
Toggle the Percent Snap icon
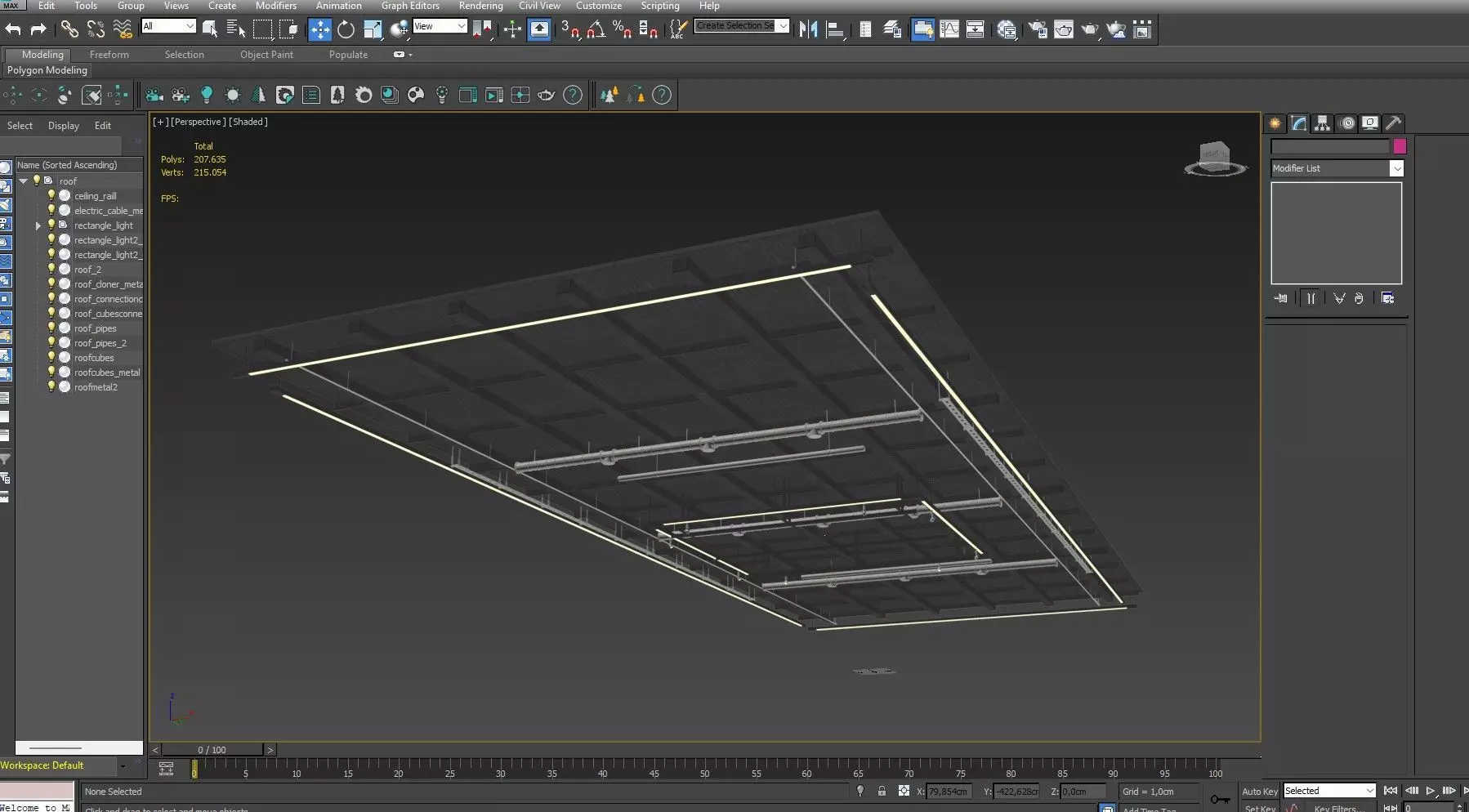(x=623, y=29)
